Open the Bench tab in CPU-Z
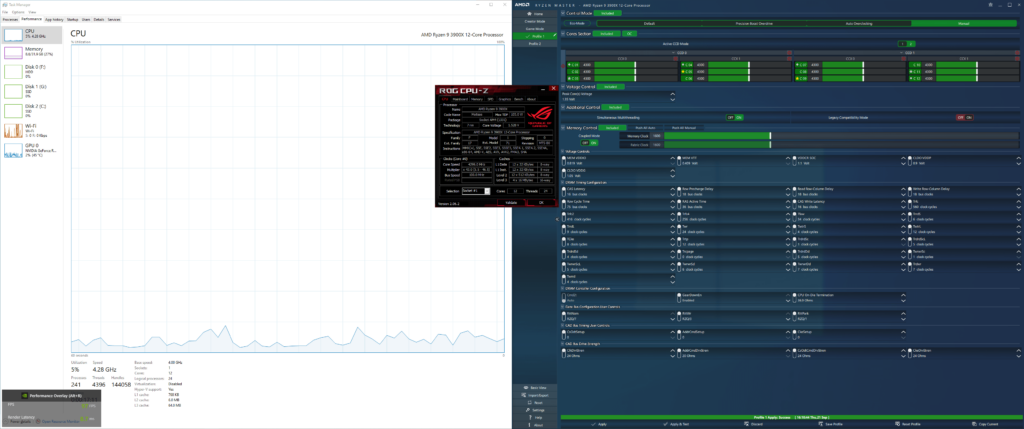 (x=519, y=99)
